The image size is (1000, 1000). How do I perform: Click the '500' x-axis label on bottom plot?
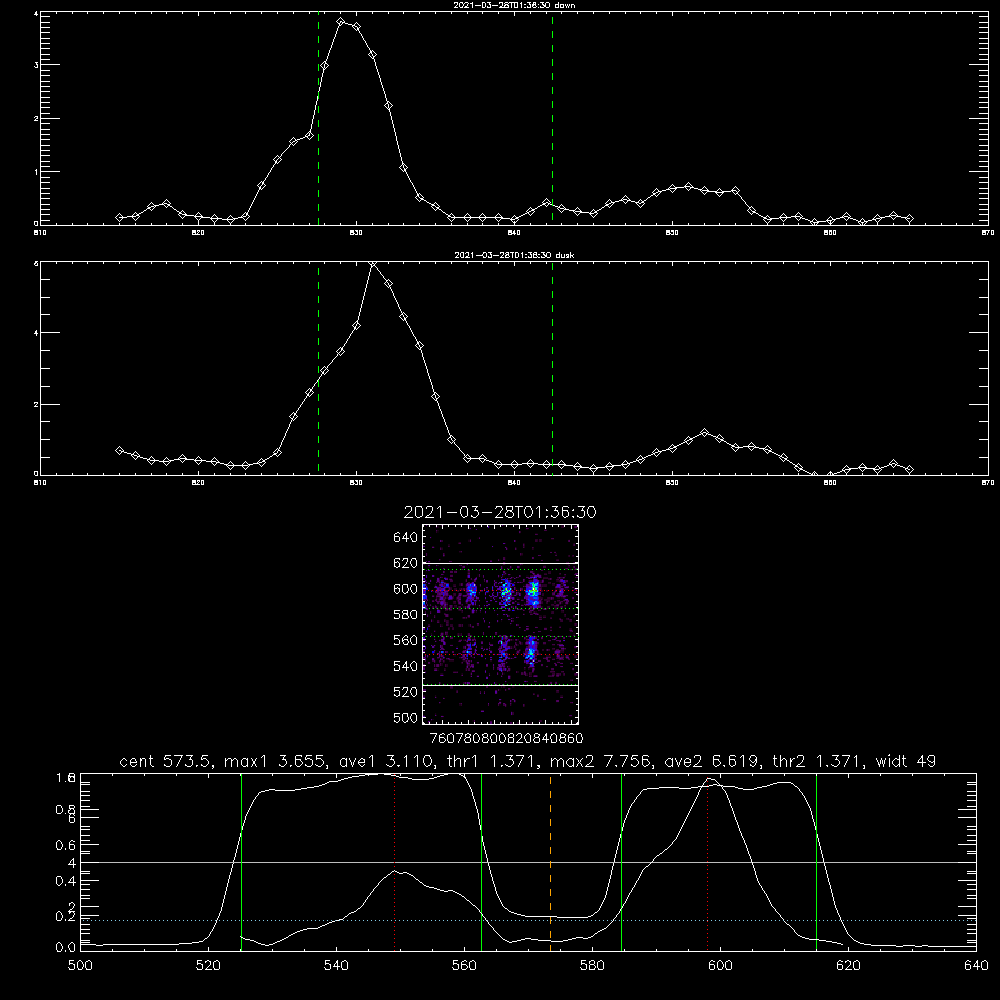coord(80,966)
